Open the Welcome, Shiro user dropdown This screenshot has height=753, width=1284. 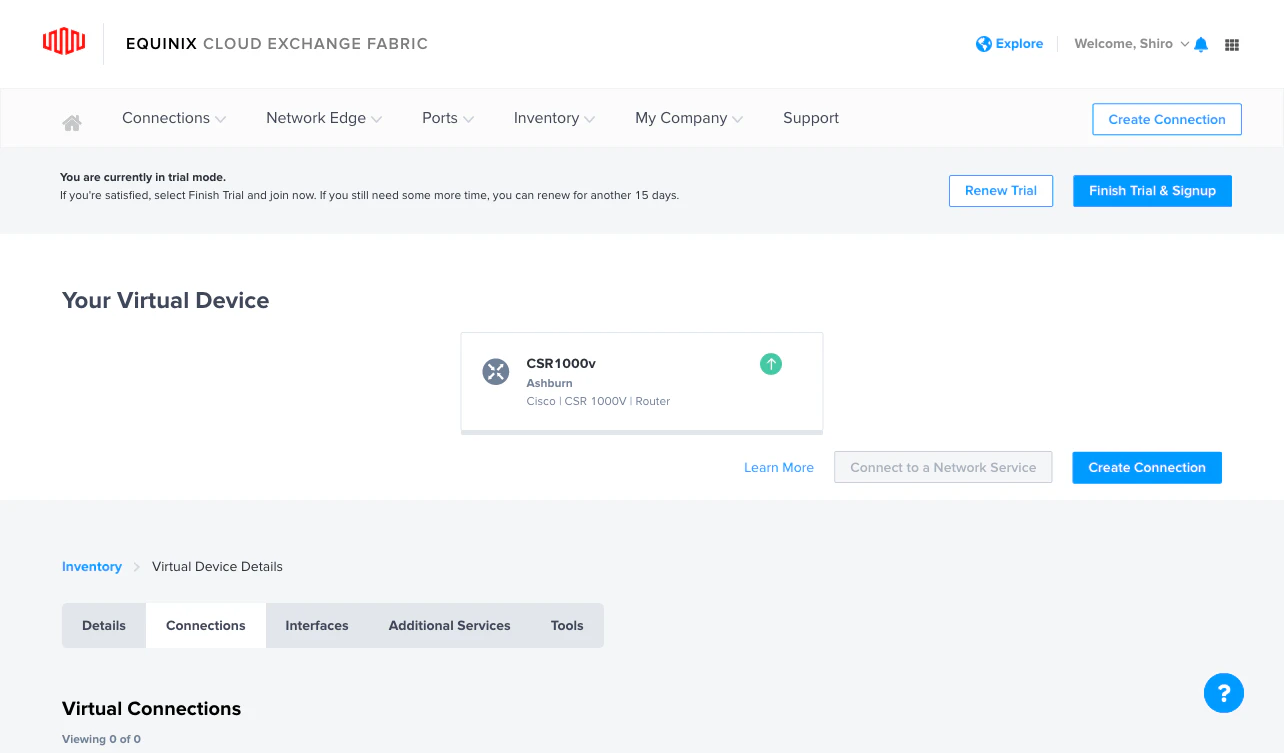pyautogui.click(x=1131, y=44)
